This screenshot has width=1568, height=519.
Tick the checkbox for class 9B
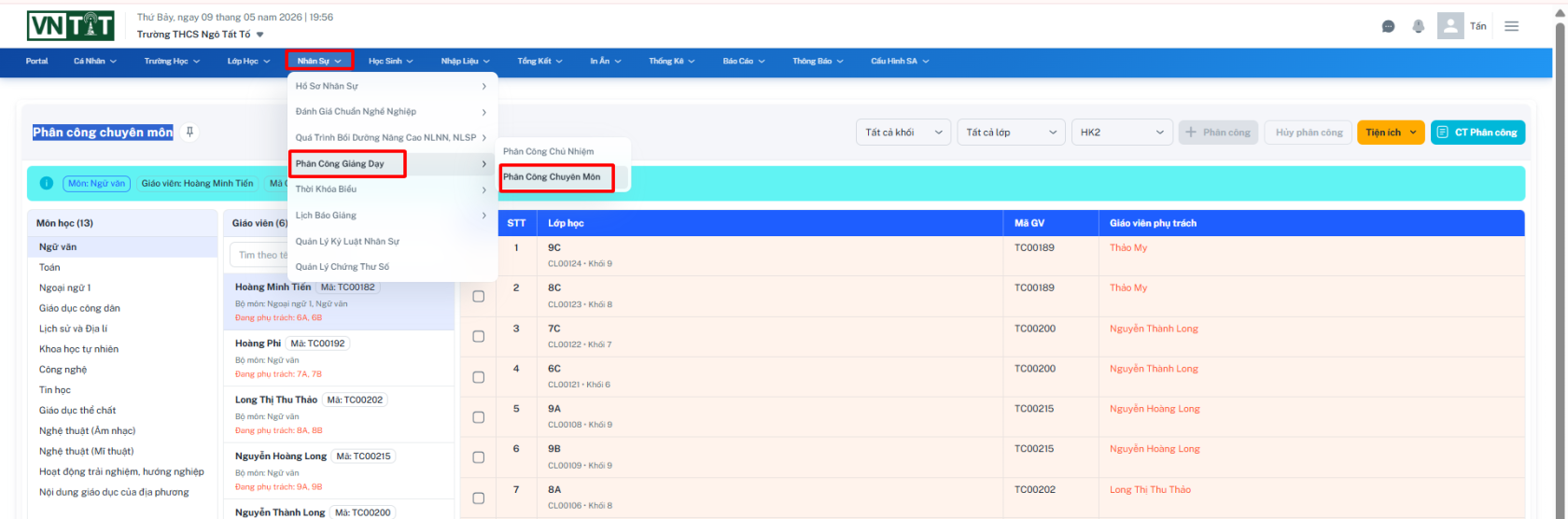click(x=478, y=457)
